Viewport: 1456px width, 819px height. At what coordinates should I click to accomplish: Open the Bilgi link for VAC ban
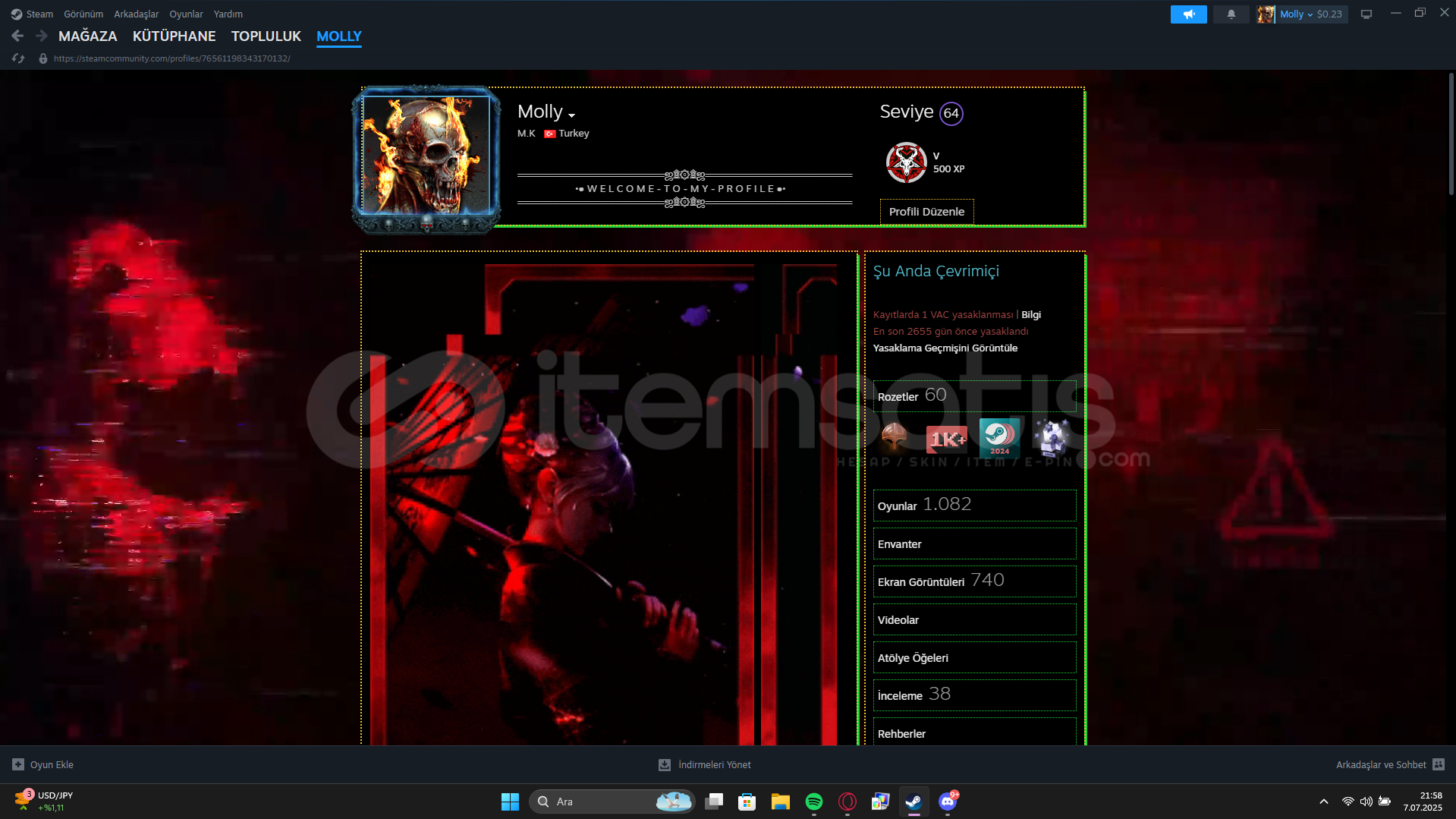(x=1030, y=314)
